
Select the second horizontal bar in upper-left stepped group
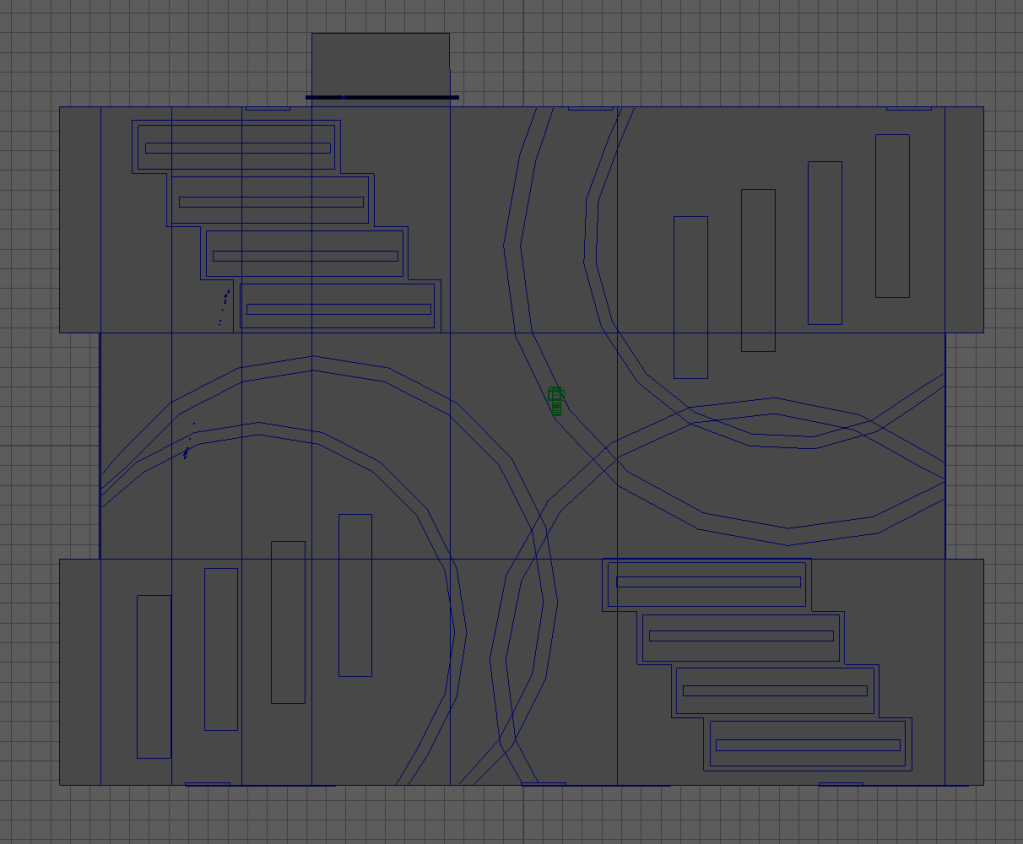pos(271,202)
